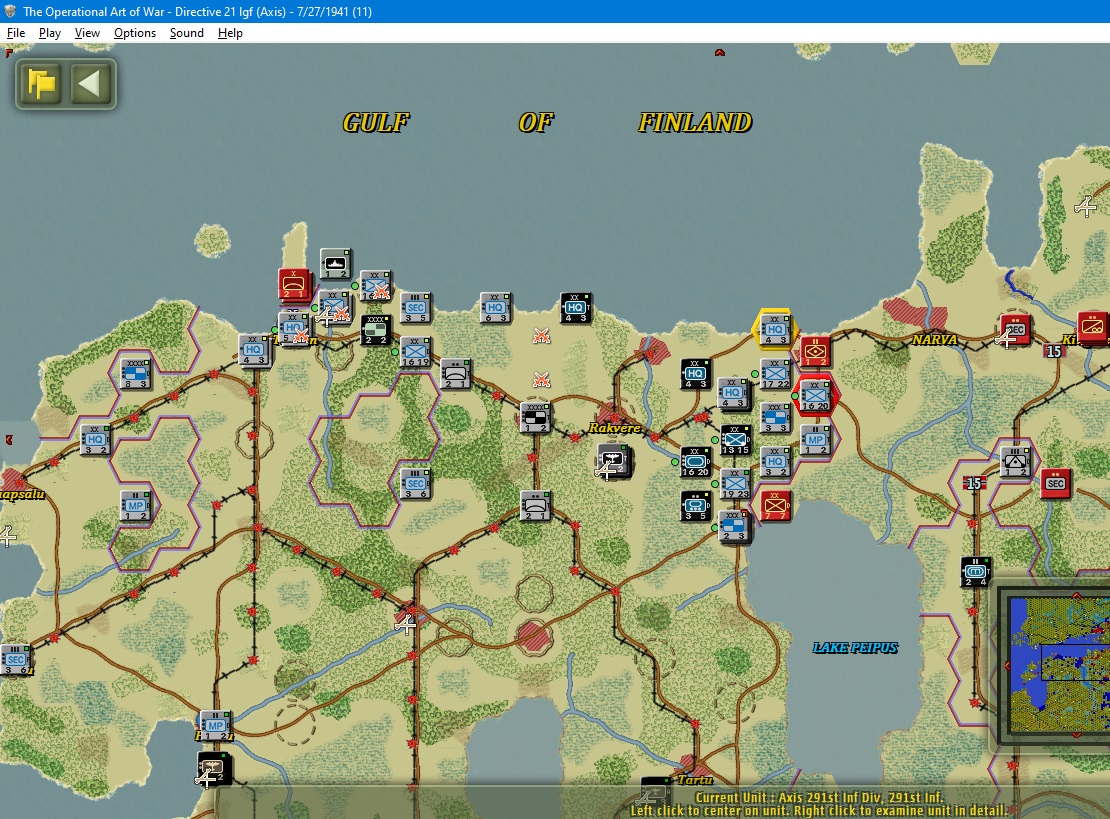
Task: Click the 15 flag marker east of Narva
Action: pos(1053,351)
